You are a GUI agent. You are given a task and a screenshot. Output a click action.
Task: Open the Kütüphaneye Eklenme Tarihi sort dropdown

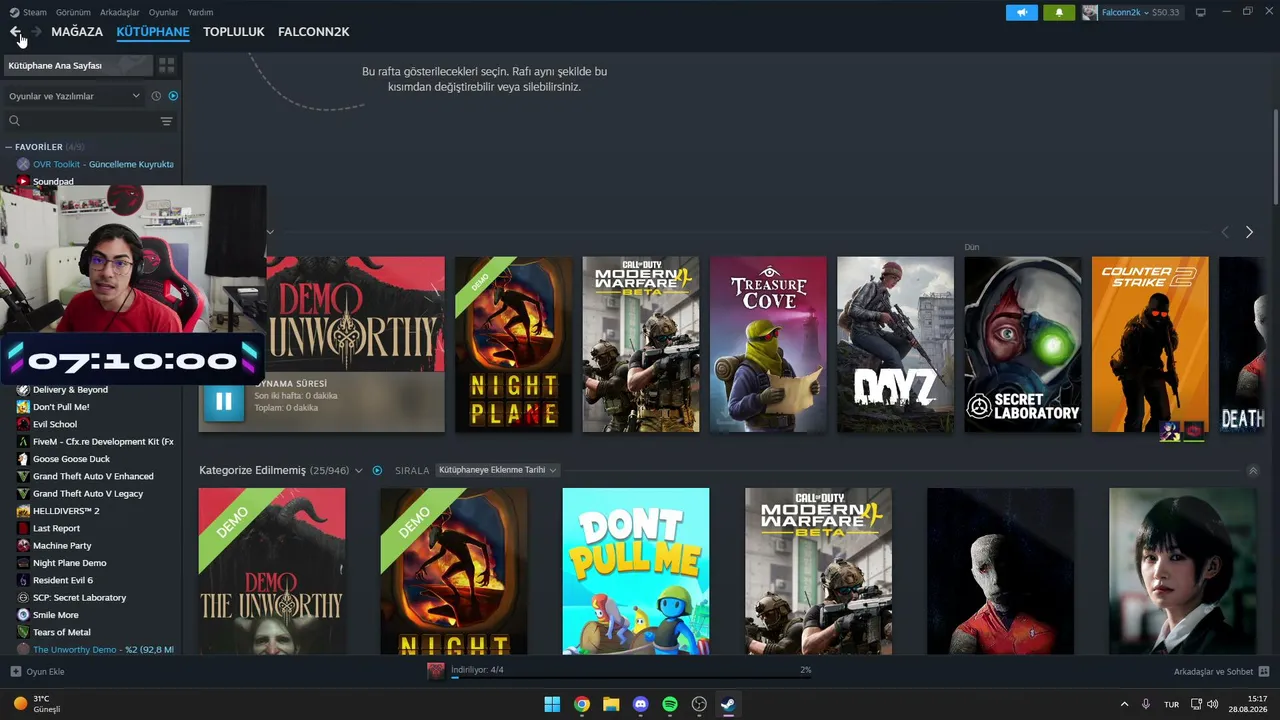497,470
